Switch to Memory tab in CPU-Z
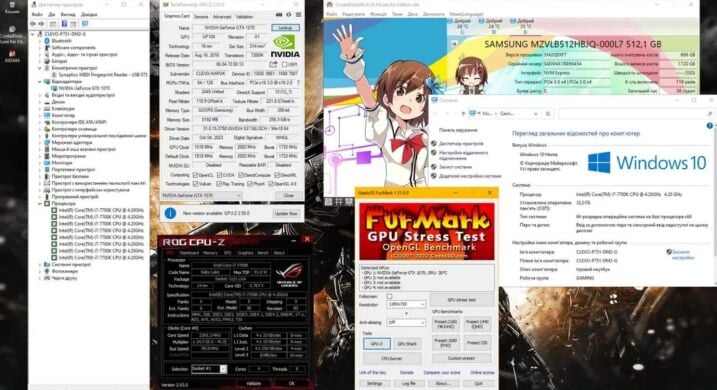The height and width of the screenshot is (390, 717). 210,252
